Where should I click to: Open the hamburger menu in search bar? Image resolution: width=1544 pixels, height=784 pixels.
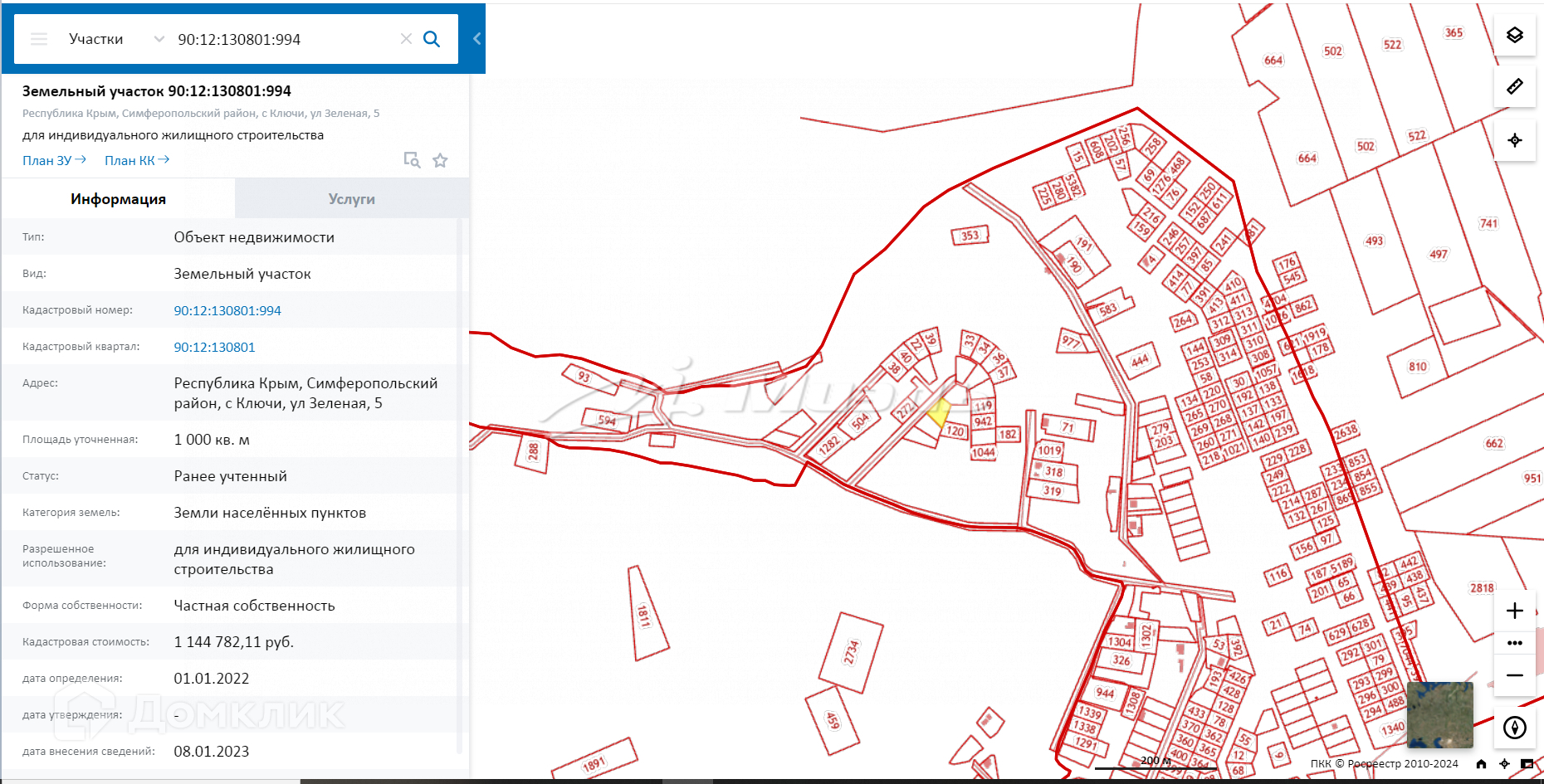[39, 39]
